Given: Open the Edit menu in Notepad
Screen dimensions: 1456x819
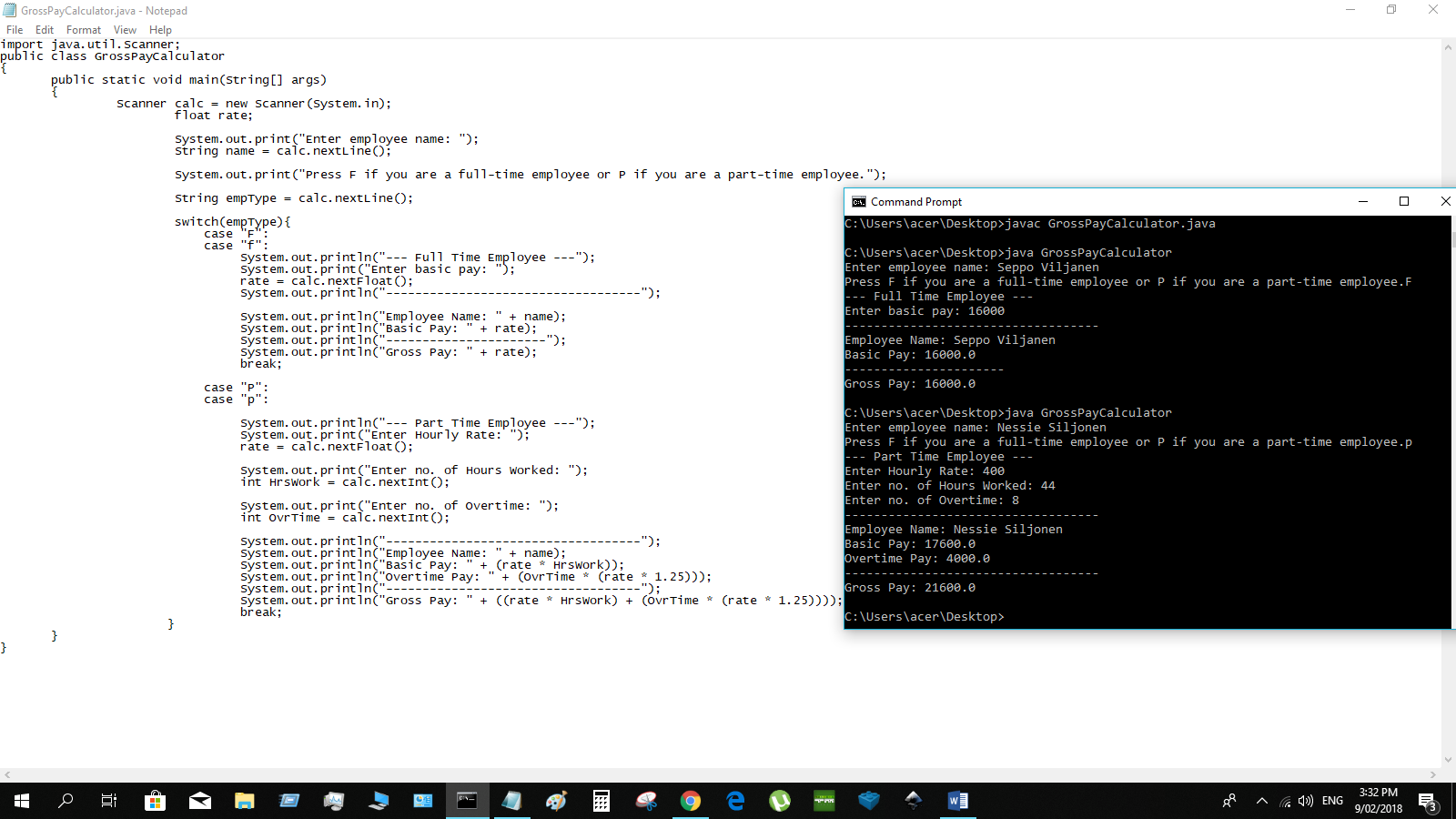Looking at the screenshot, I should (x=45, y=30).
